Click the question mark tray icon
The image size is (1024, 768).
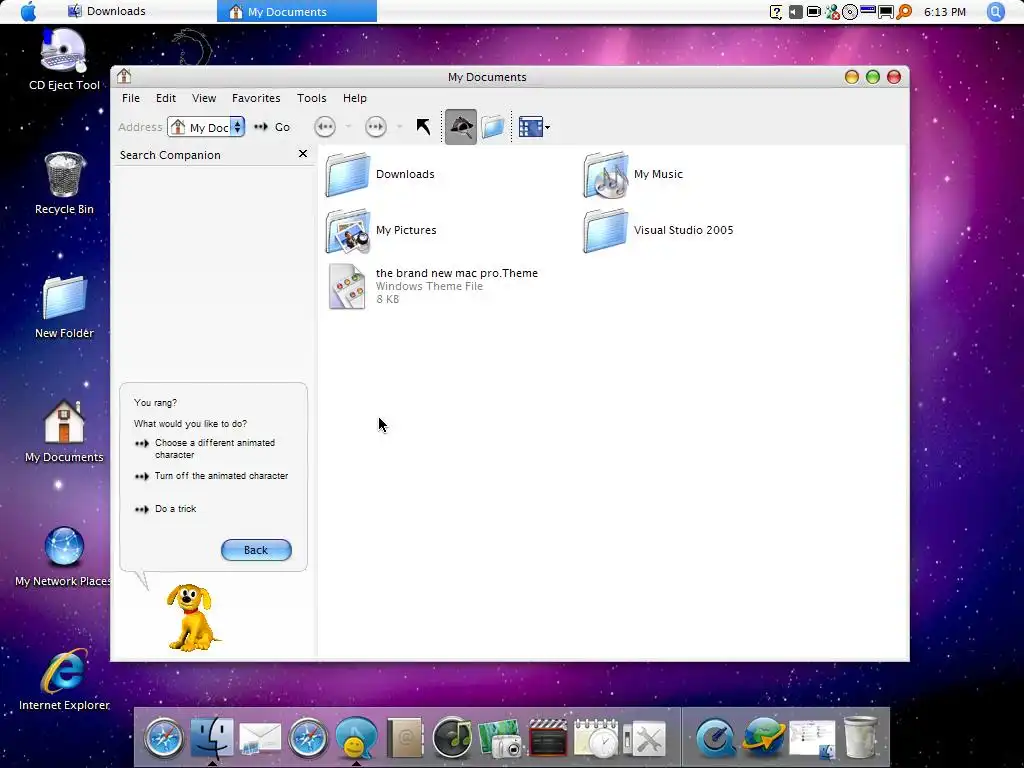coord(776,12)
